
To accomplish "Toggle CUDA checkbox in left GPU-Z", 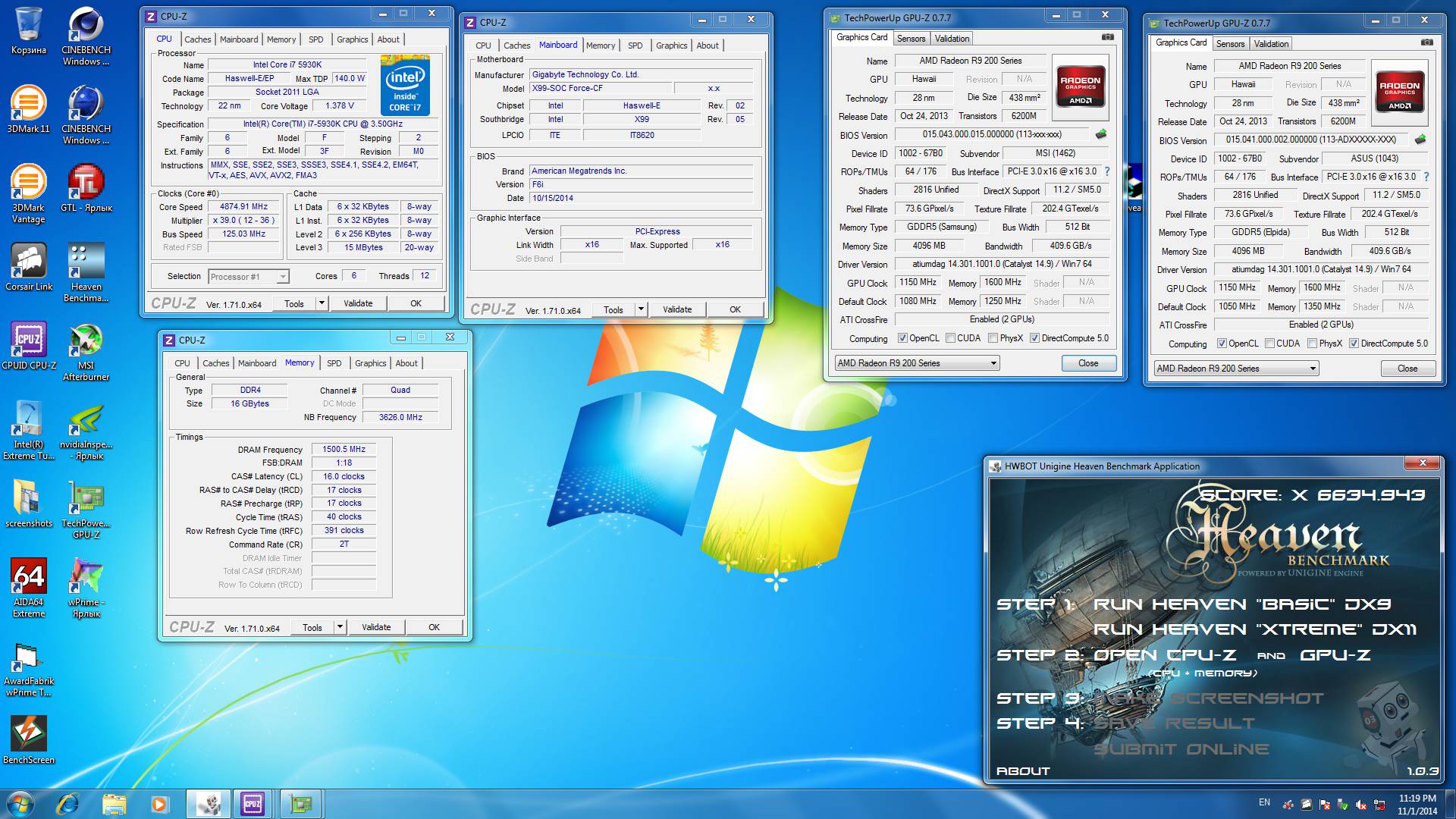I will pos(950,338).
